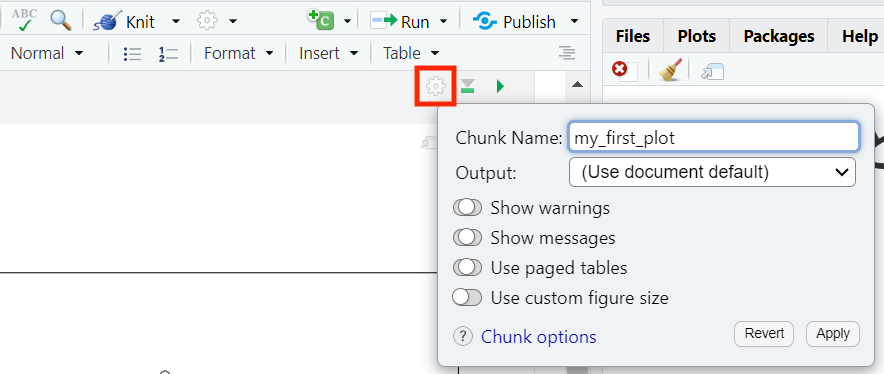The image size is (884, 374).
Task: Switch to the Packages tab
Action: coord(779,36)
